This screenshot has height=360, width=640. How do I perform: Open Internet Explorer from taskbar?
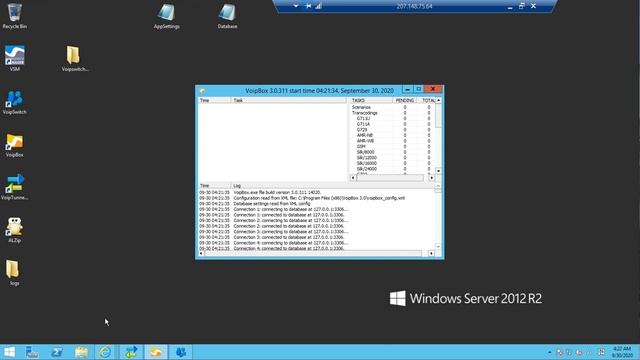pos(106,352)
